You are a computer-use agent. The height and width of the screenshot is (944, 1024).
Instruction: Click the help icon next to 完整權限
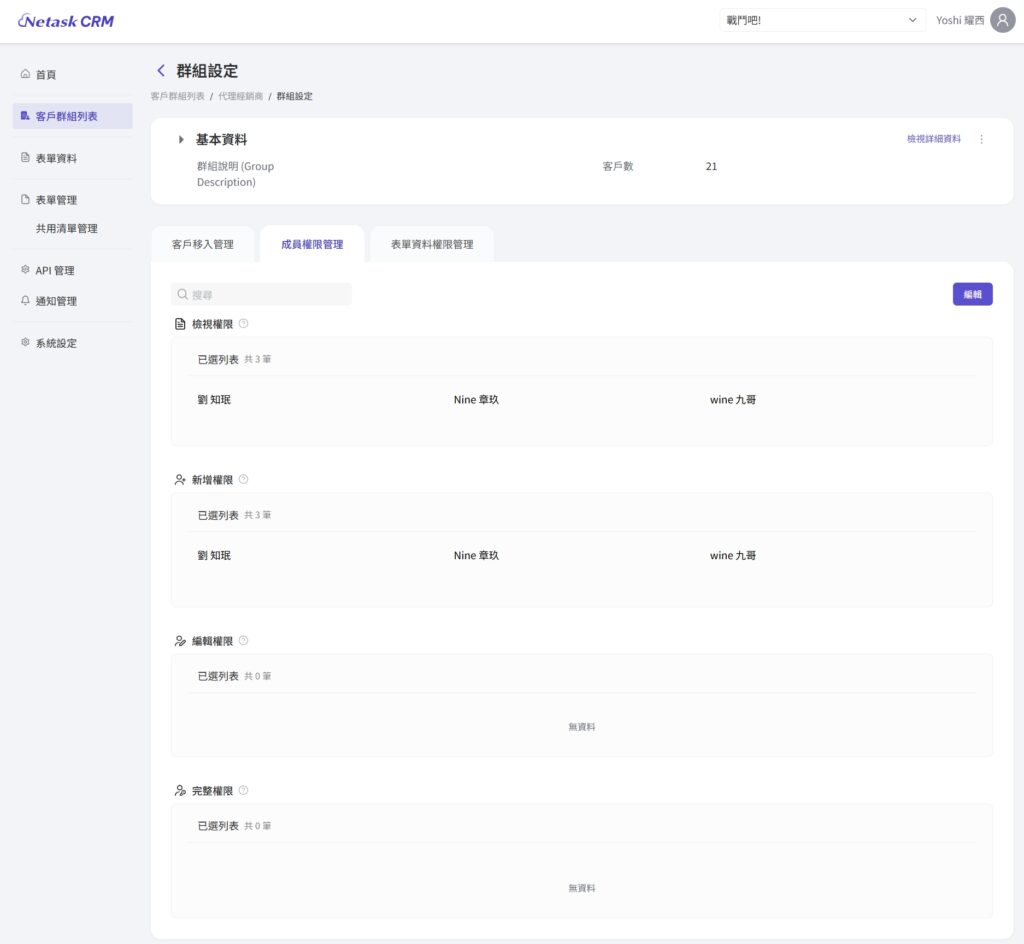point(244,791)
